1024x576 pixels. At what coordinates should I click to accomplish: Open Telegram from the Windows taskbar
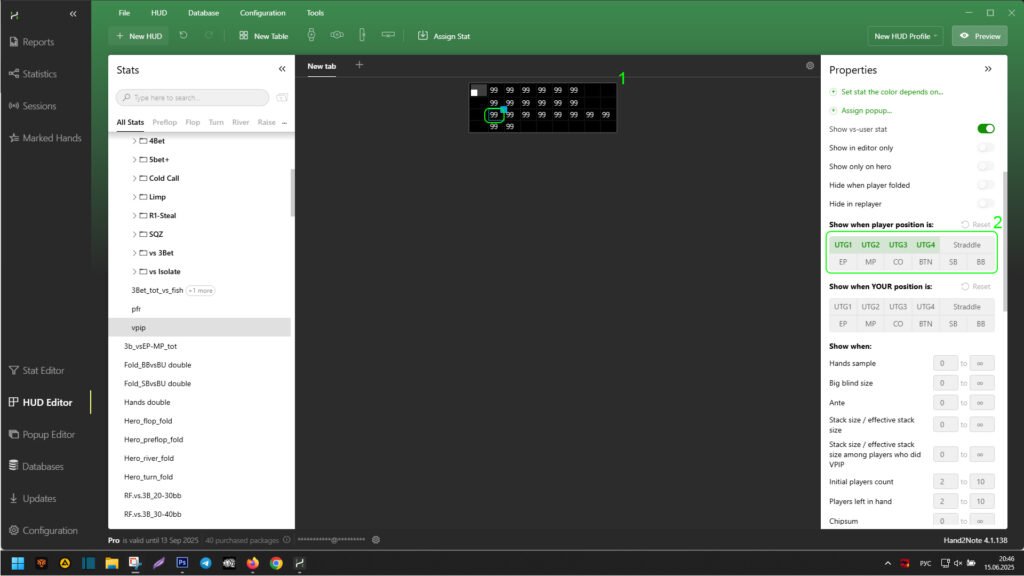pyautogui.click(x=205, y=563)
